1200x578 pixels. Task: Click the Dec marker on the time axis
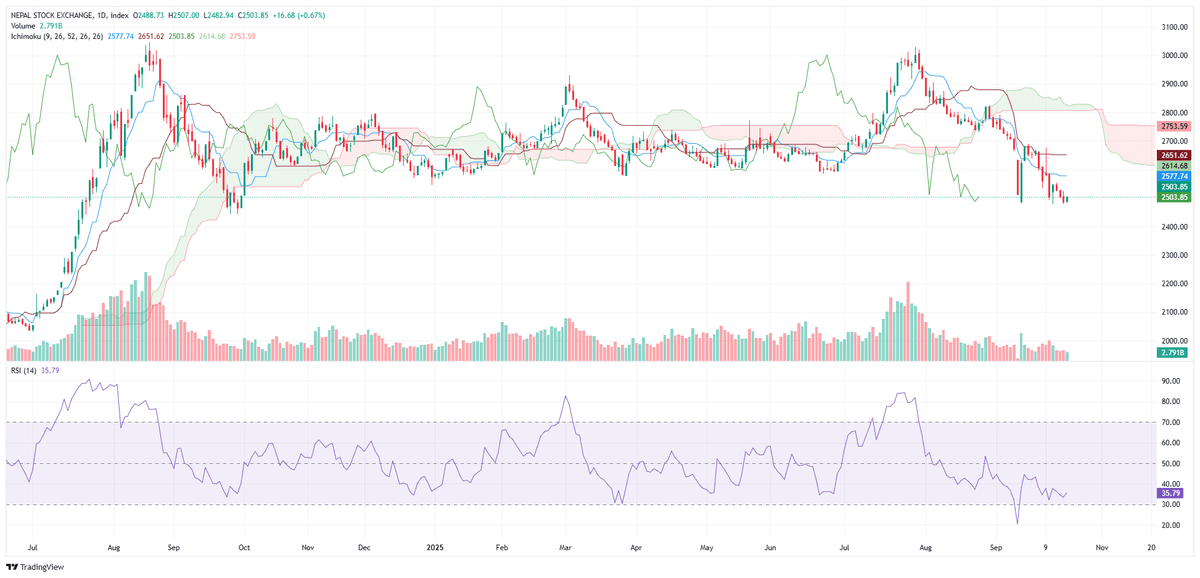coord(364,548)
